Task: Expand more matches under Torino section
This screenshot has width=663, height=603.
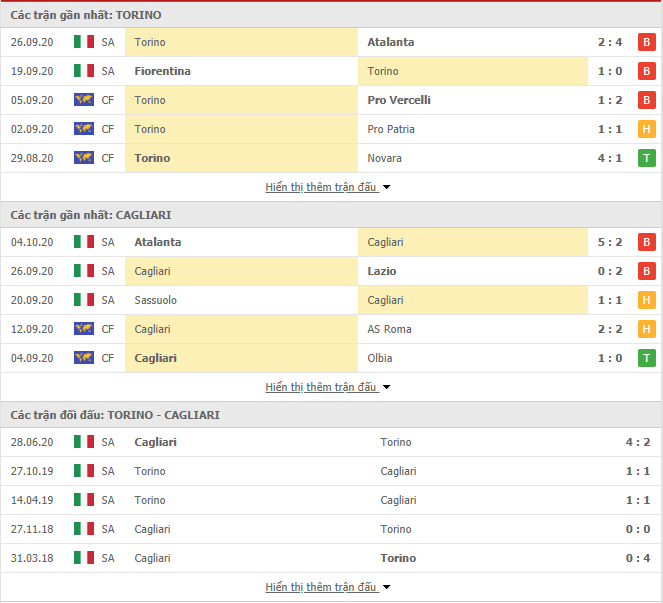Action: (x=328, y=187)
